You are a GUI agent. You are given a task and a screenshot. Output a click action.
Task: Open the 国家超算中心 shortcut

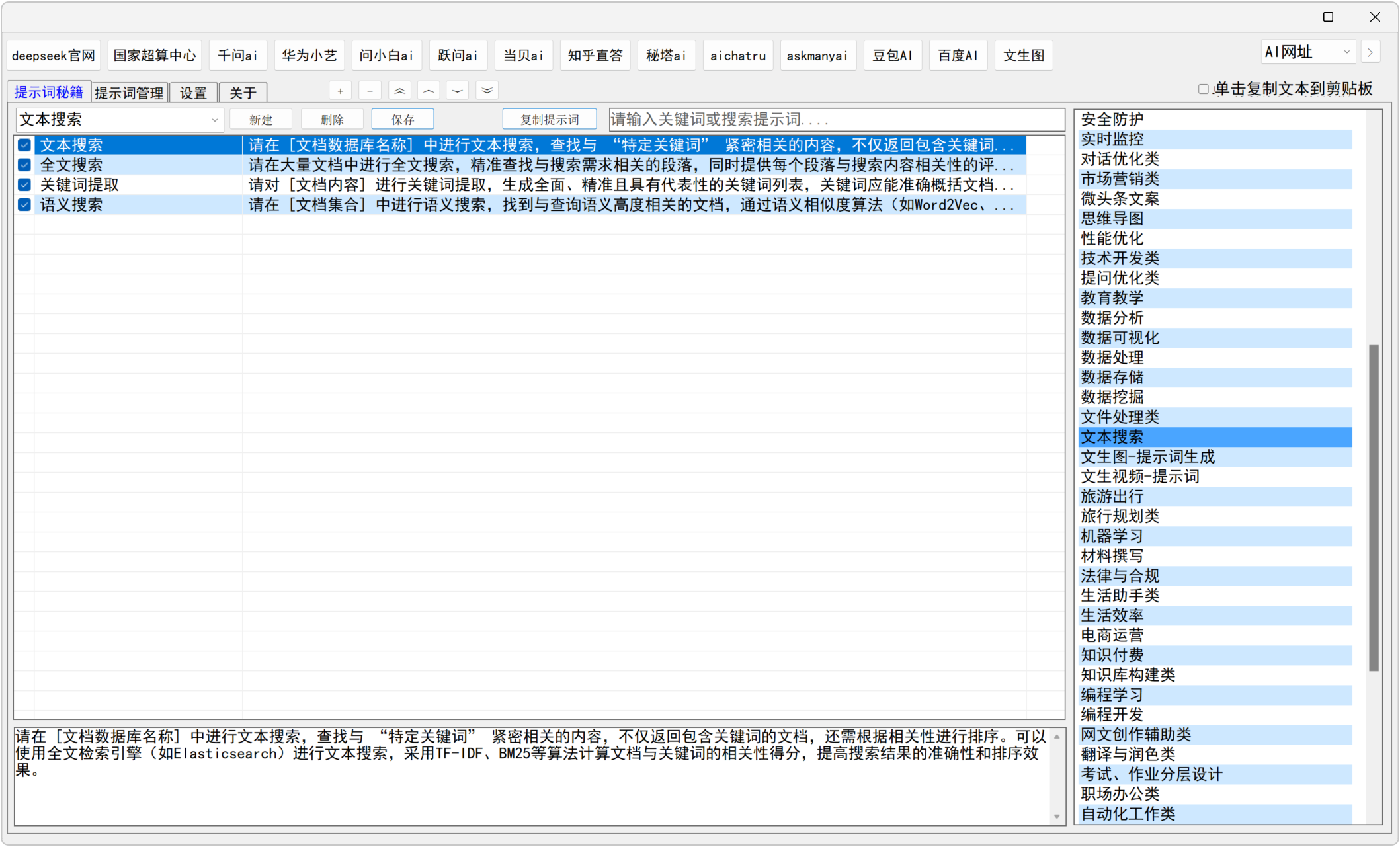(x=155, y=56)
